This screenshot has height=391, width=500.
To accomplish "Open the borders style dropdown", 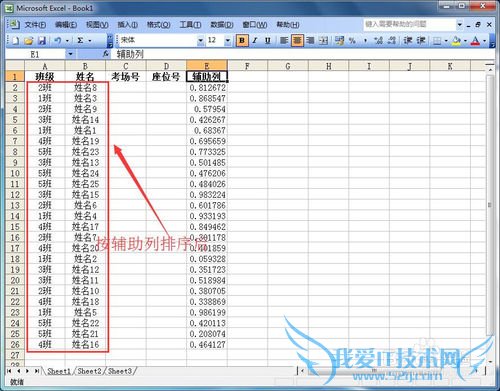I will (446, 41).
